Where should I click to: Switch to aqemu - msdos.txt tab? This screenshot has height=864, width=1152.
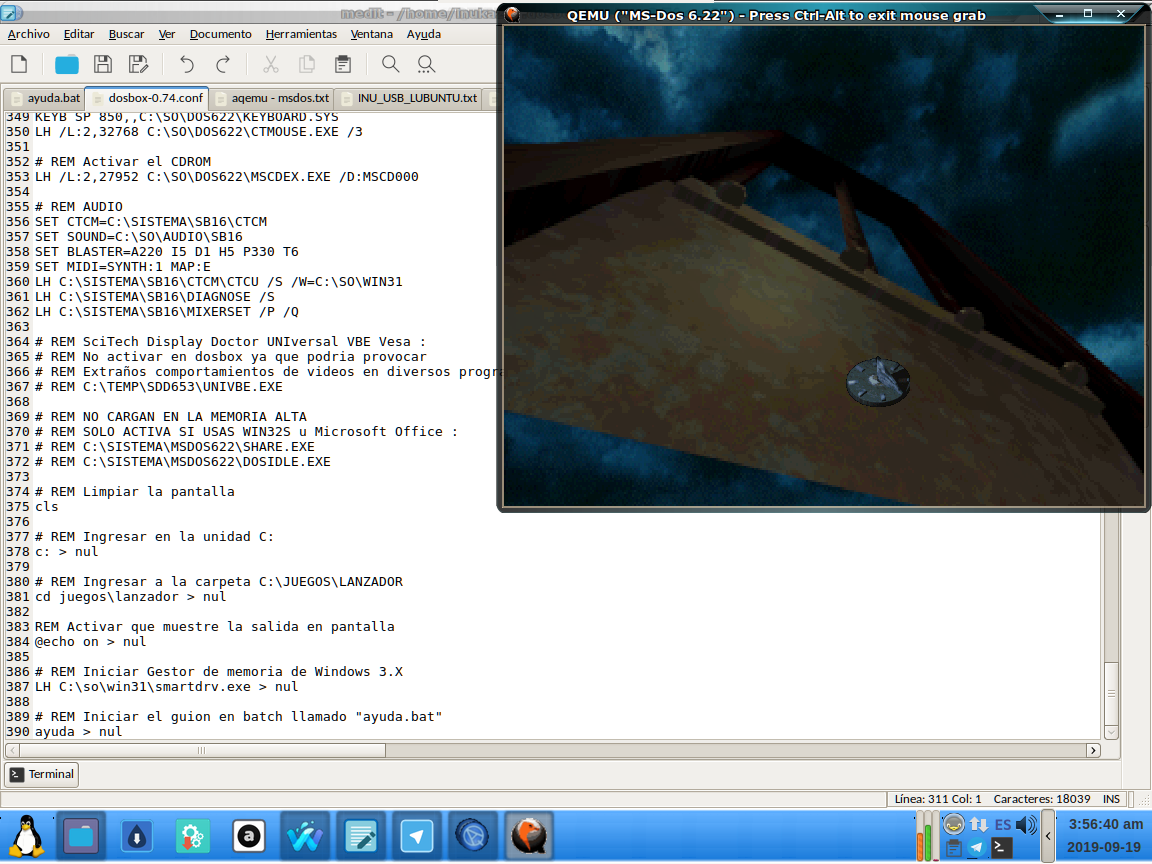272,98
